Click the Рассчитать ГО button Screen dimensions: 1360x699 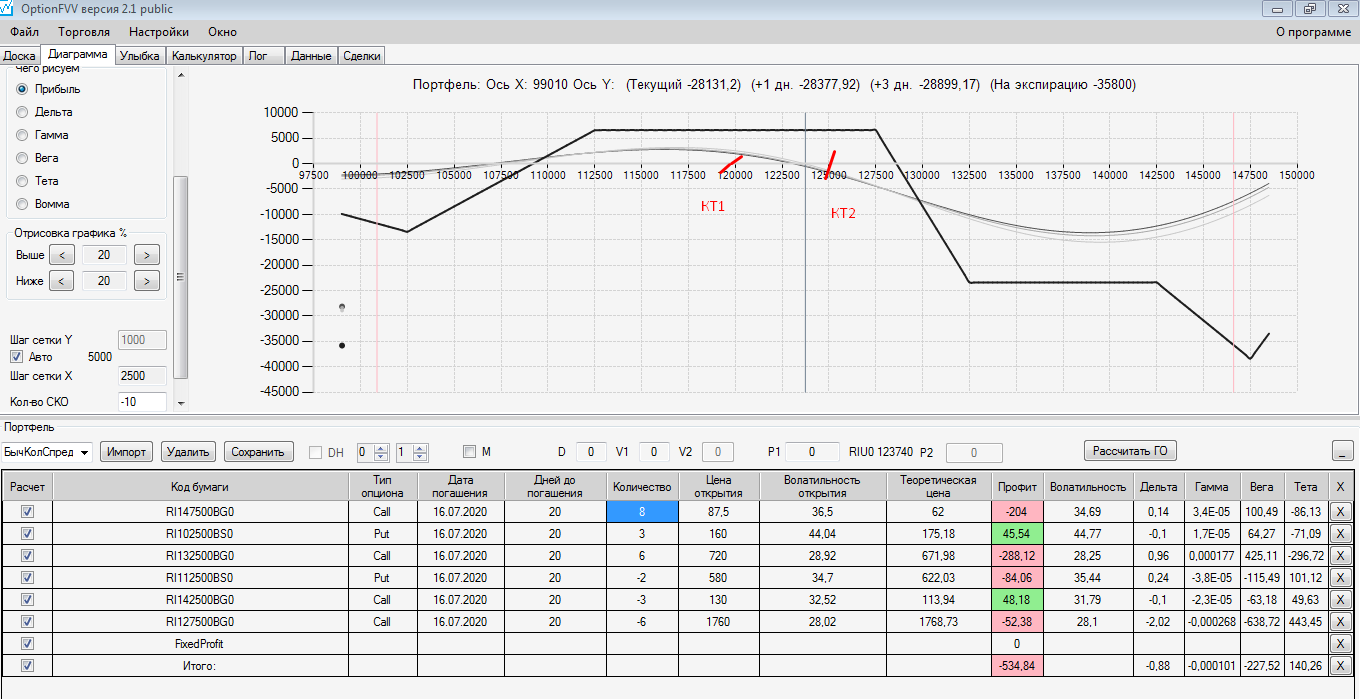(1131, 451)
